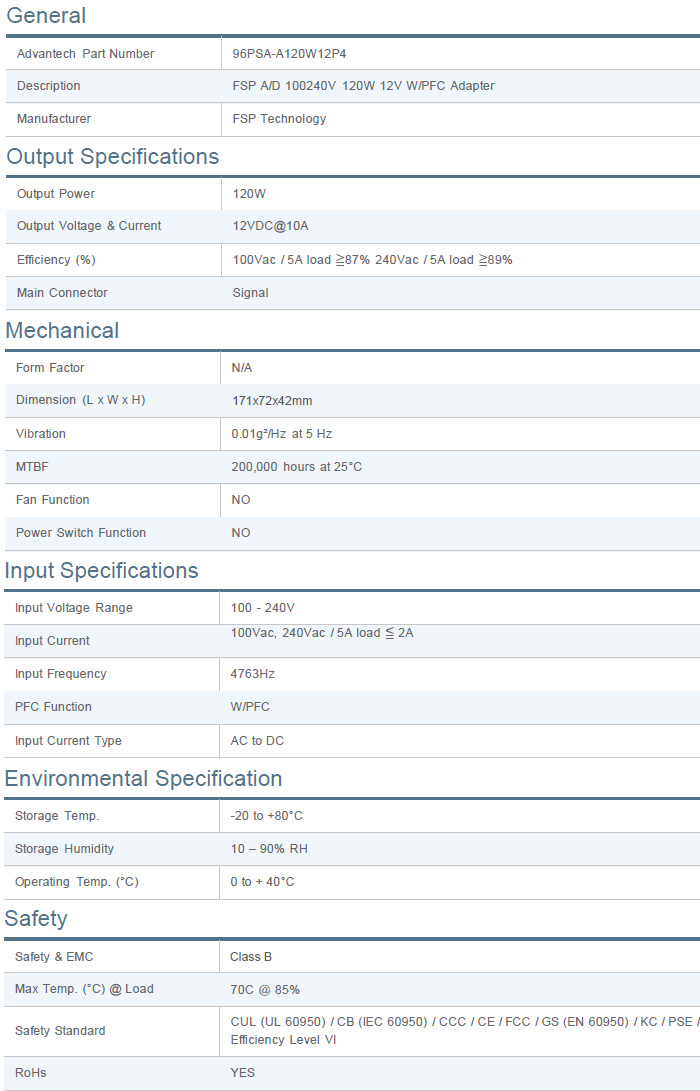Click the PFC Function row label
Screen dimensions: 700x1091
point(53,707)
